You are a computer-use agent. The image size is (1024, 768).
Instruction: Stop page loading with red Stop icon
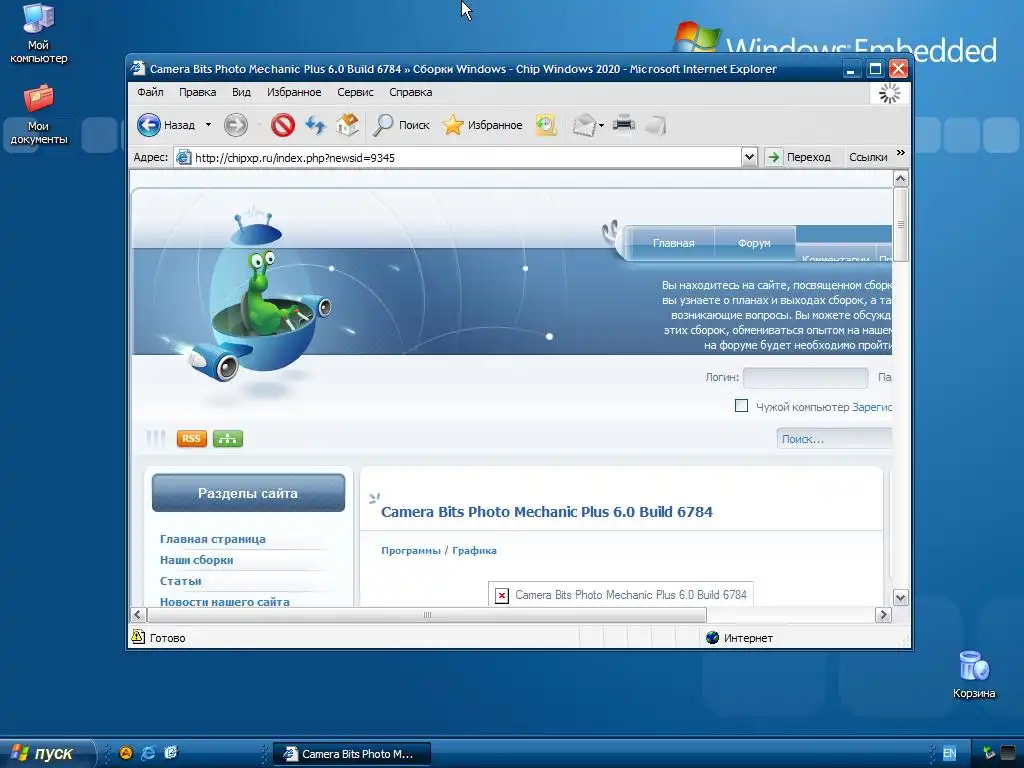(x=283, y=125)
